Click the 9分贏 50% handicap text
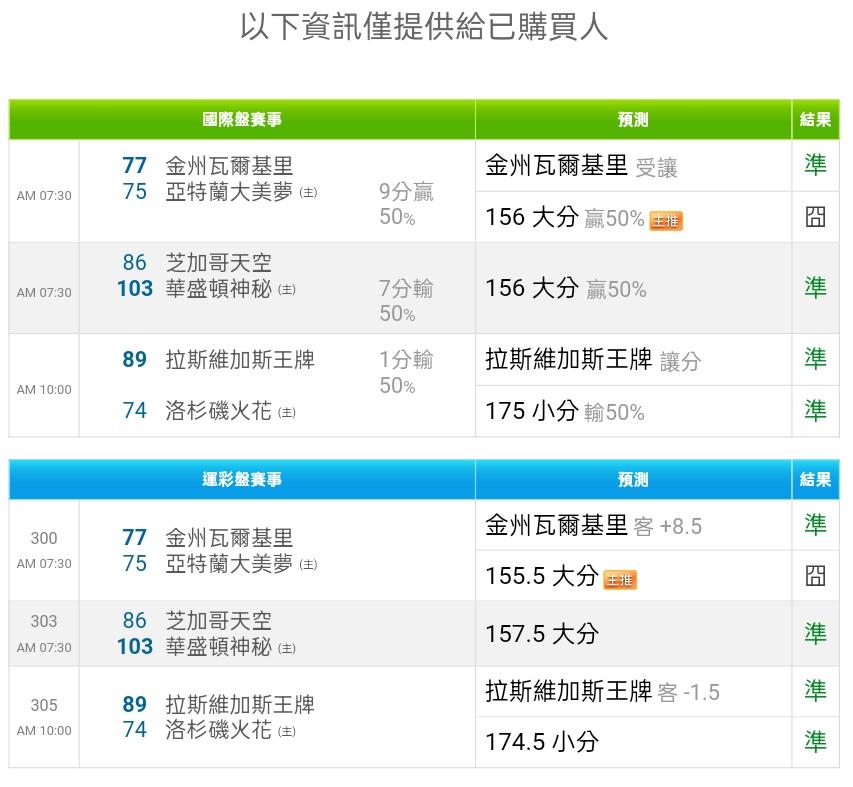Viewport: 853px width, 787px height. coord(406,204)
